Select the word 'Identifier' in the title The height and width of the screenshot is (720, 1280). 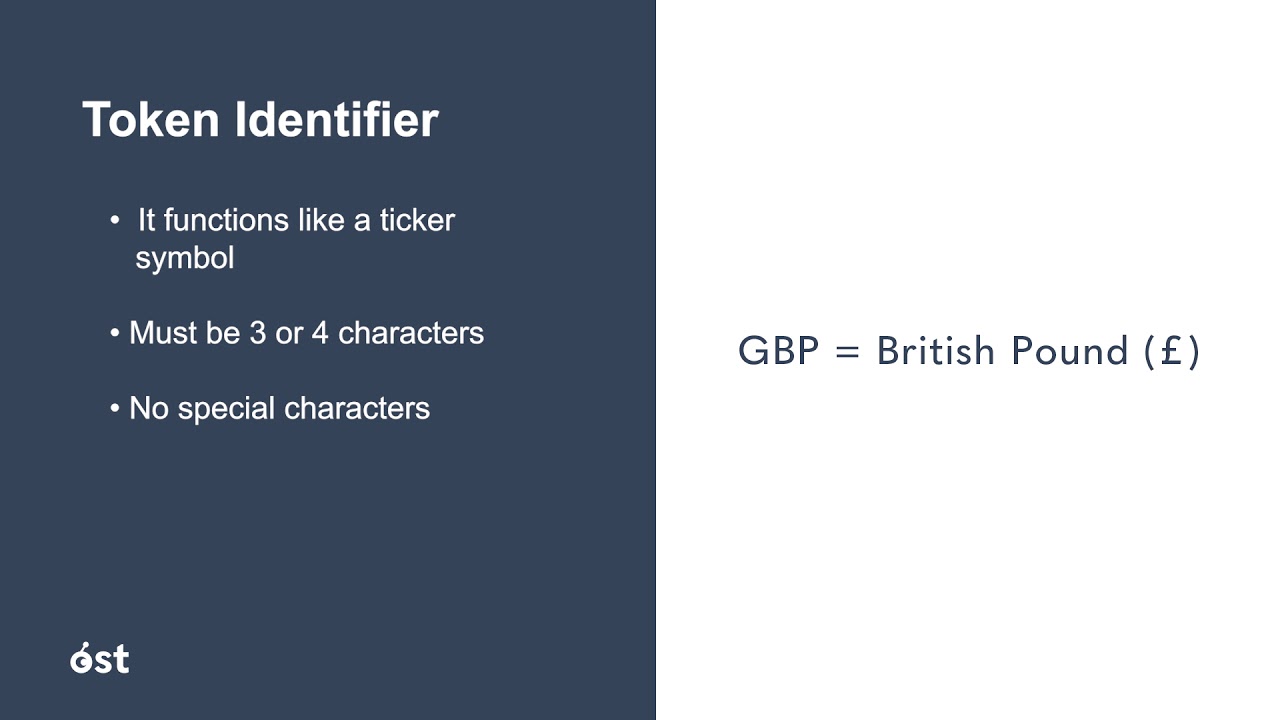click(336, 120)
